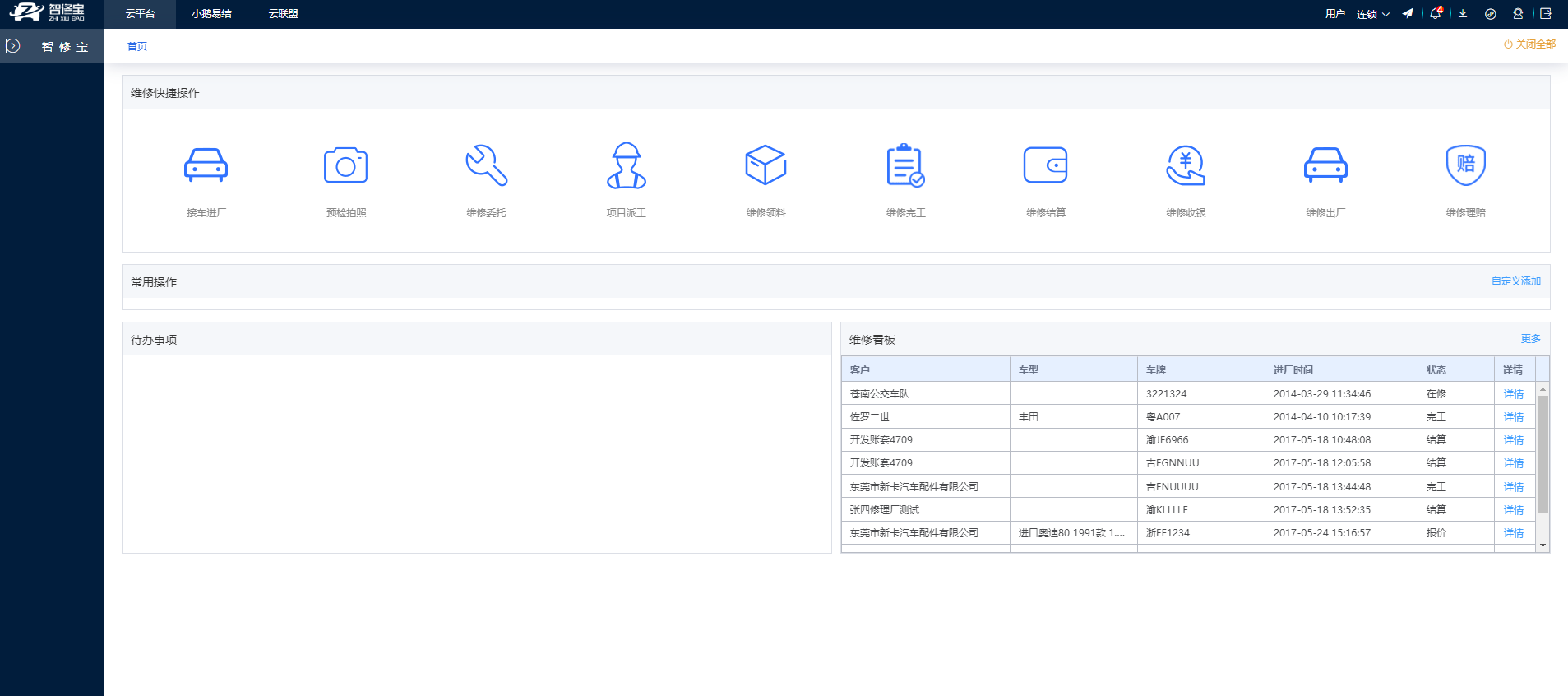Click the 进厂时间 column header
This screenshot has height=696, width=1568.
1341,369
